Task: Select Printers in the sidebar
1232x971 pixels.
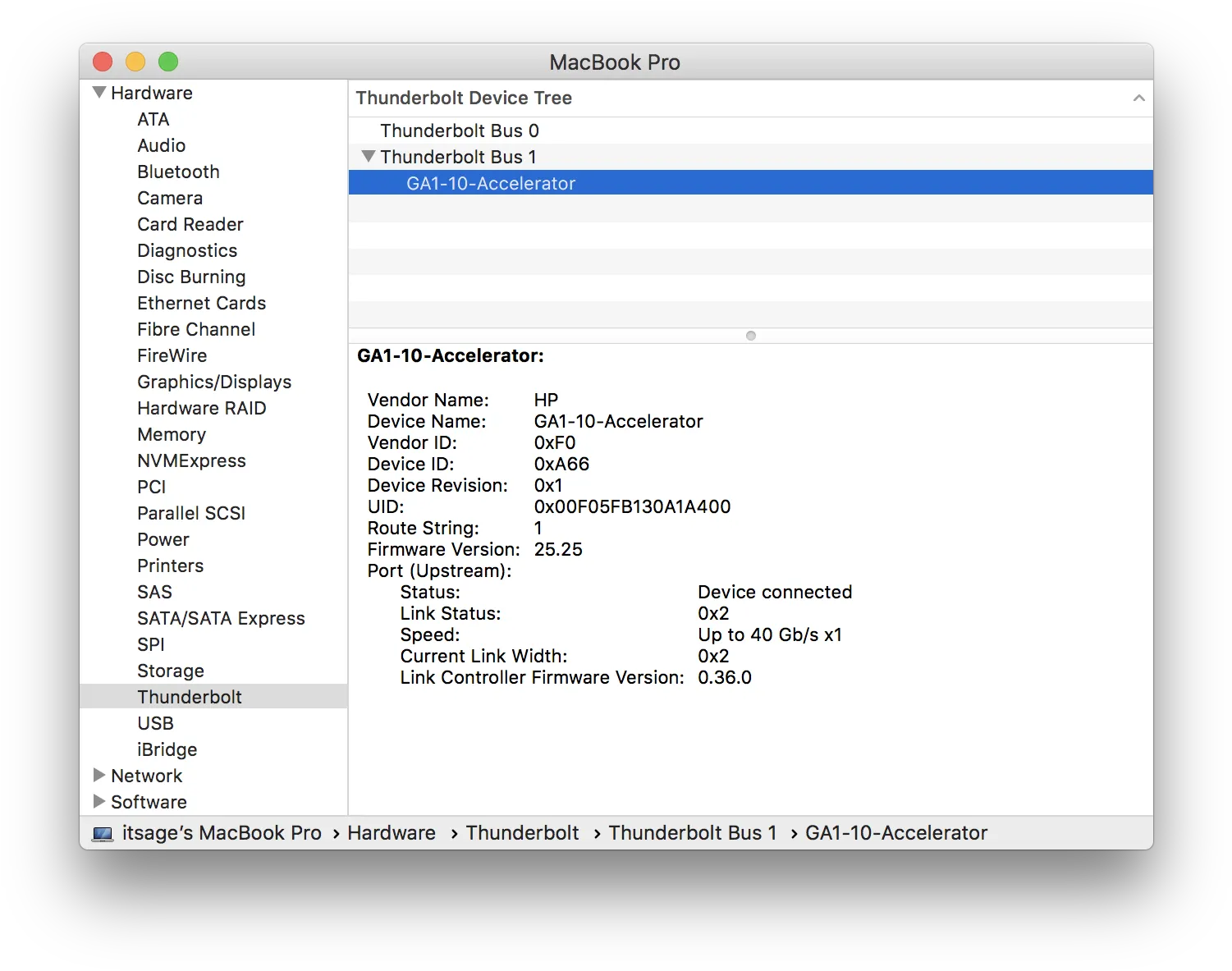Action: click(x=171, y=566)
